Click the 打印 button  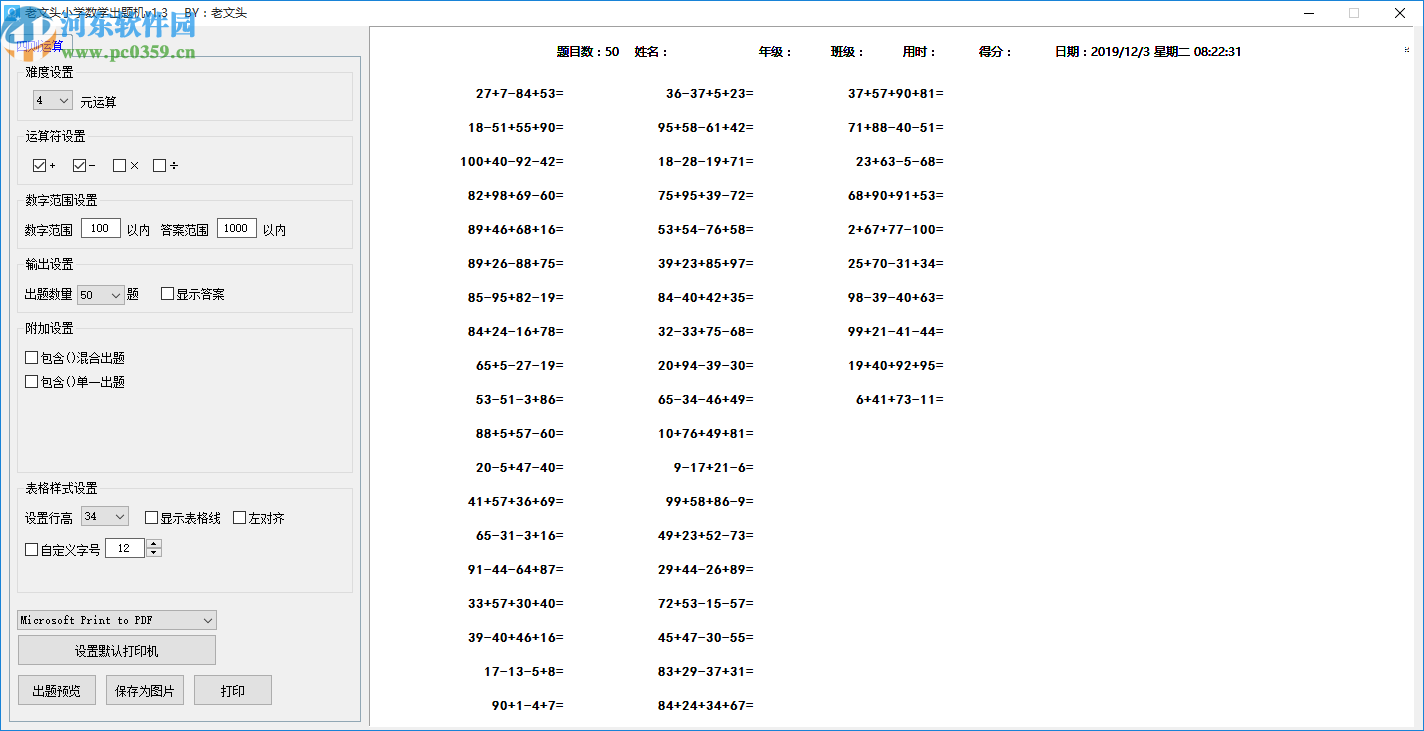point(233,691)
